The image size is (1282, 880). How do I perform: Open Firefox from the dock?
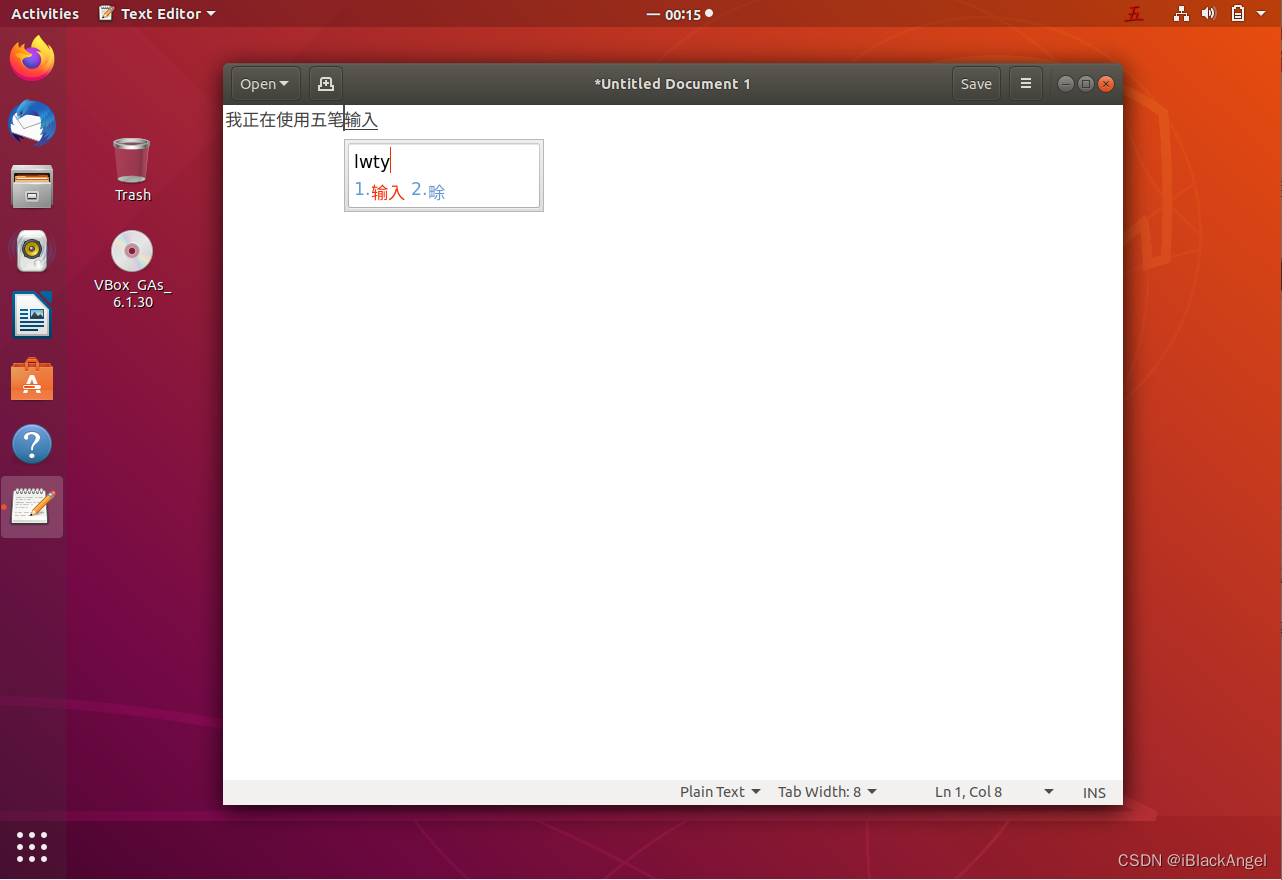[31, 59]
